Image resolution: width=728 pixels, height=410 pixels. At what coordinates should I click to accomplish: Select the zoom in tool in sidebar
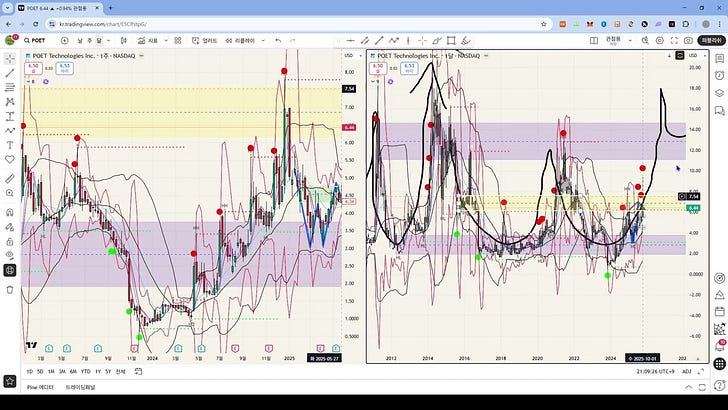[x=10, y=193]
